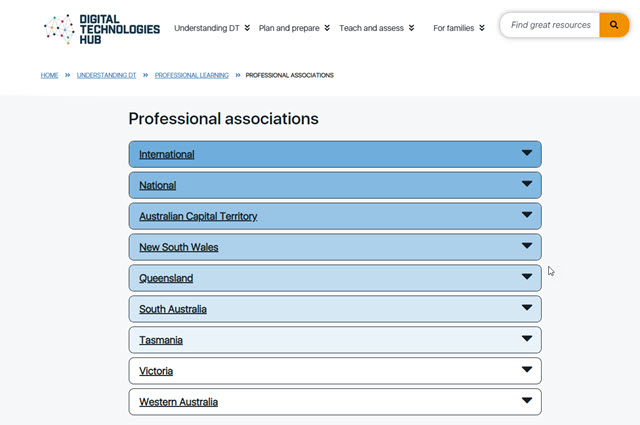Screen dimensions: 640x425
Task: Type in Find great resources field
Action: tap(550, 25)
